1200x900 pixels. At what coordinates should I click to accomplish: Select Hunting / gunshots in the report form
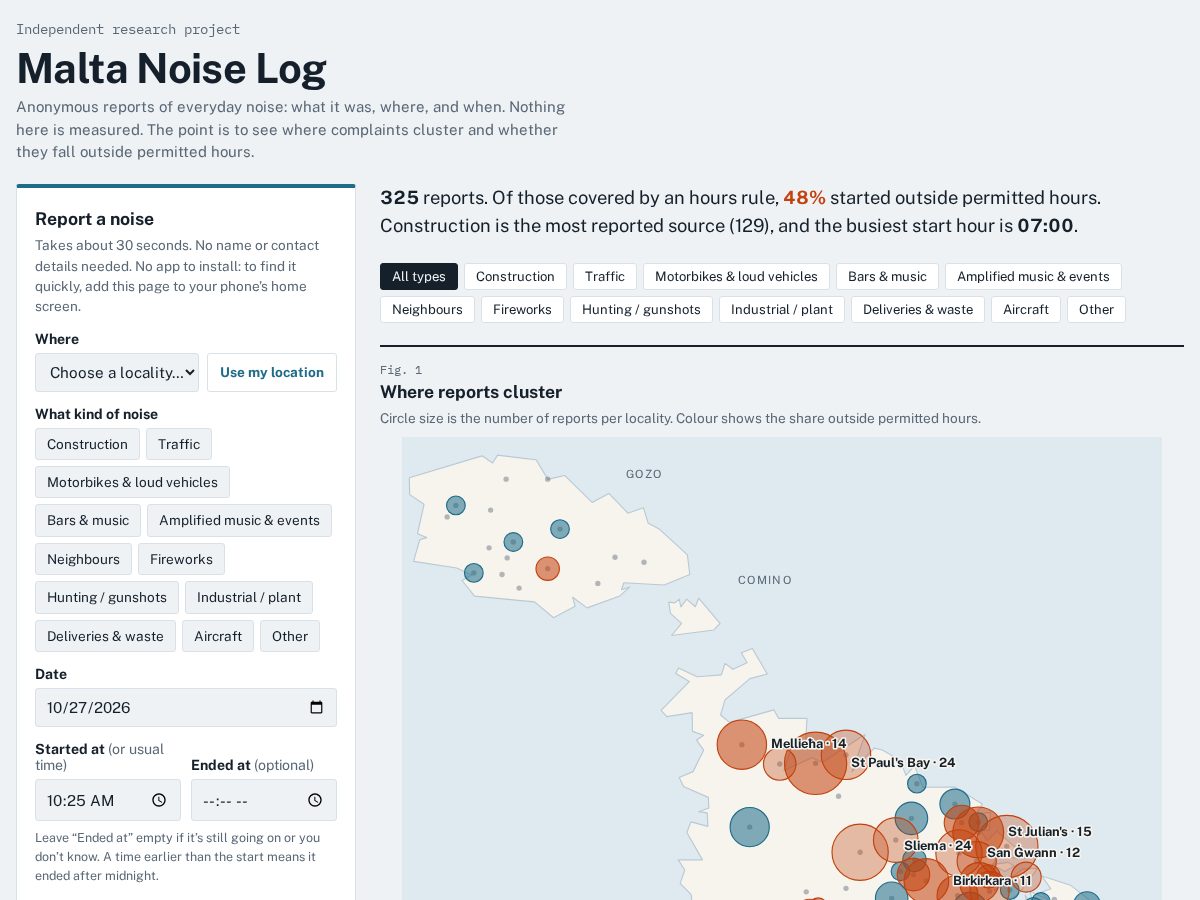(x=107, y=597)
